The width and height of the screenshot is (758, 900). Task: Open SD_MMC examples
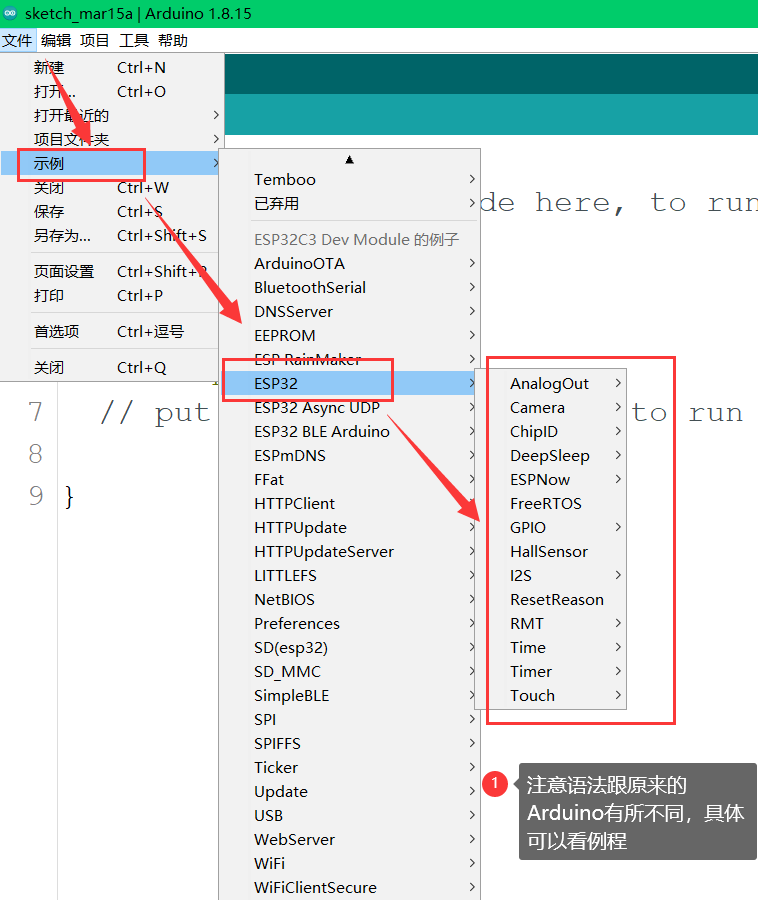(349, 672)
